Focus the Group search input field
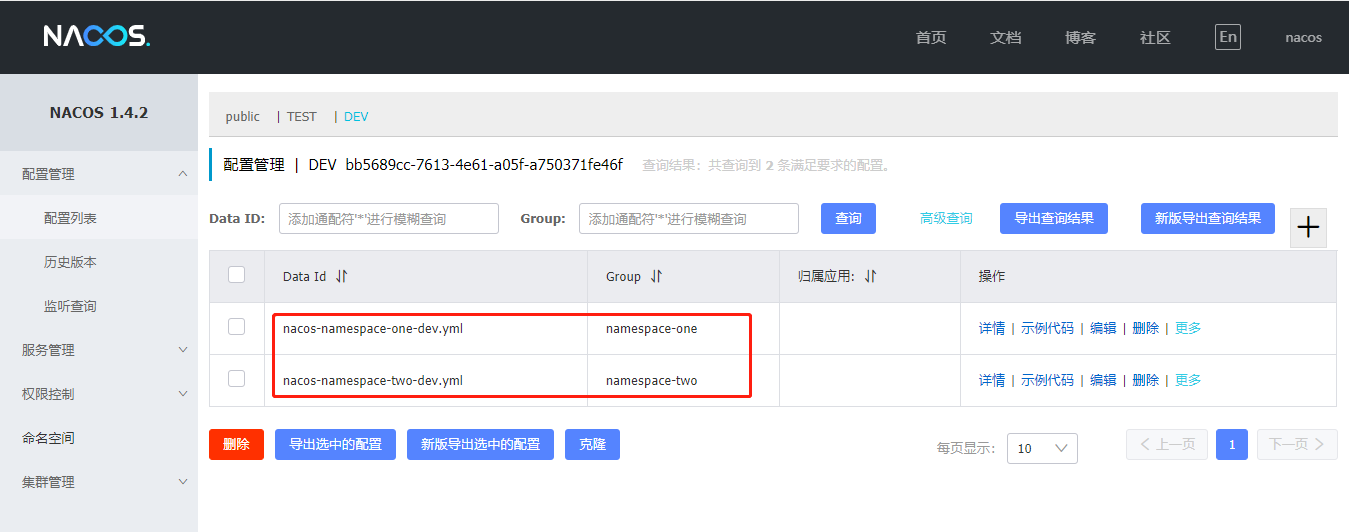The height and width of the screenshot is (532, 1349). (x=689, y=218)
